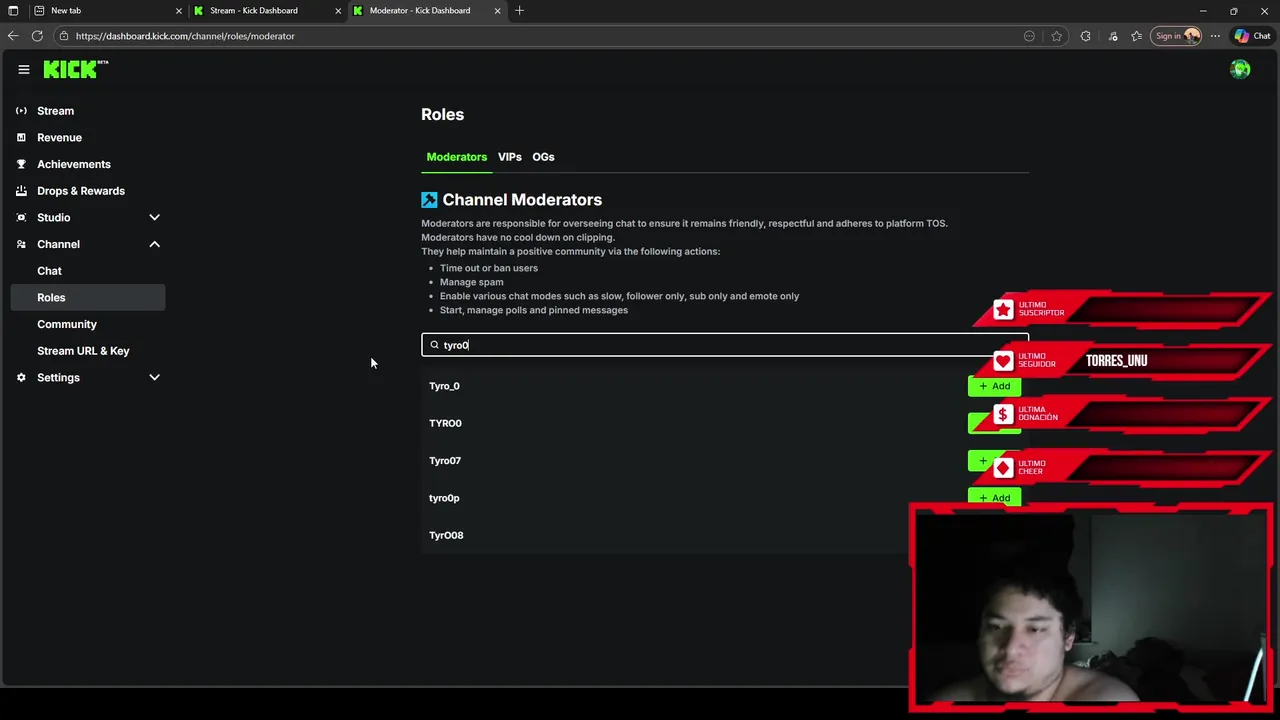Switch to the Moderators tab
Screen dimensions: 1280x720
pos(457,157)
